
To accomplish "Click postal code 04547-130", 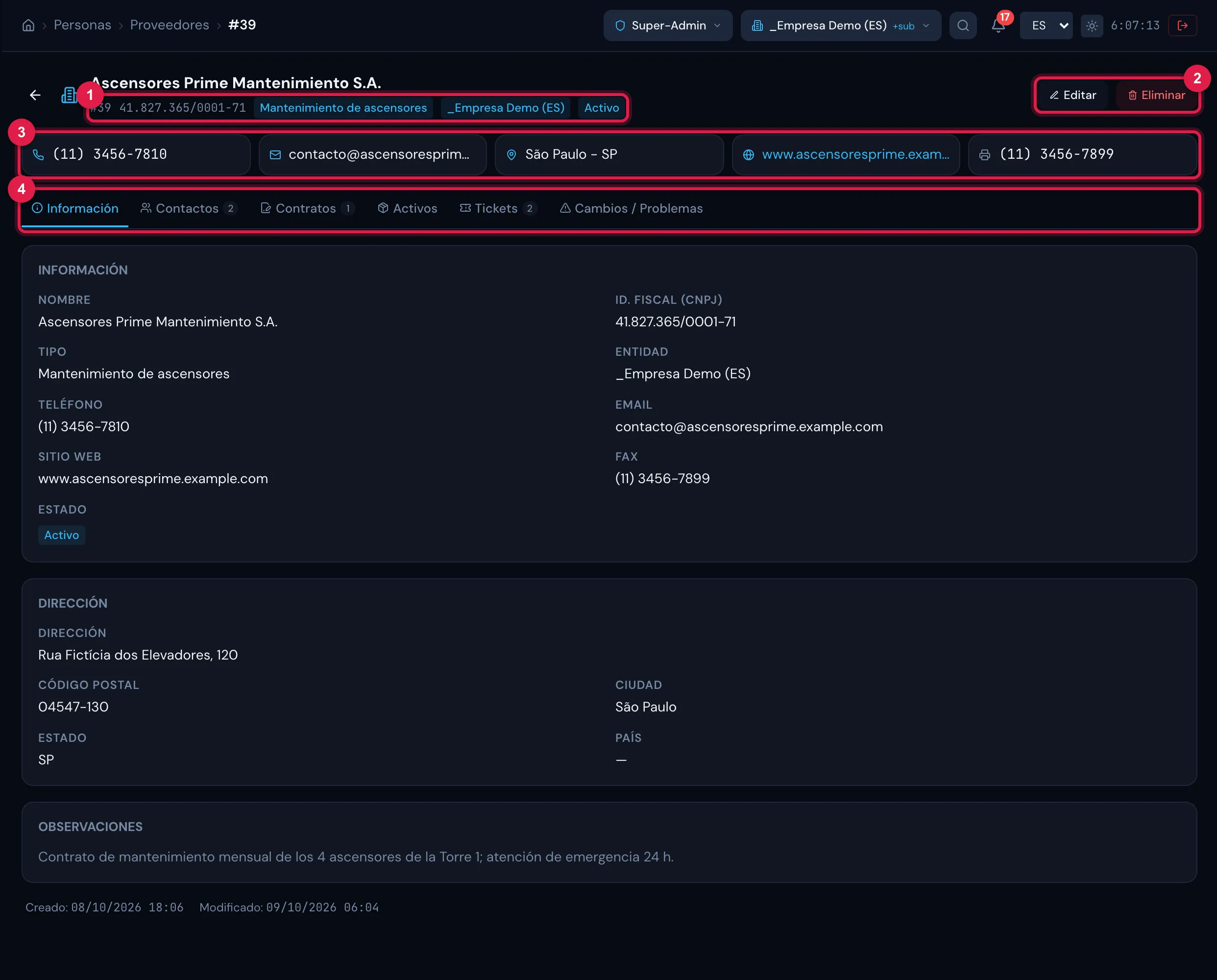I will pyautogui.click(x=73, y=707).
